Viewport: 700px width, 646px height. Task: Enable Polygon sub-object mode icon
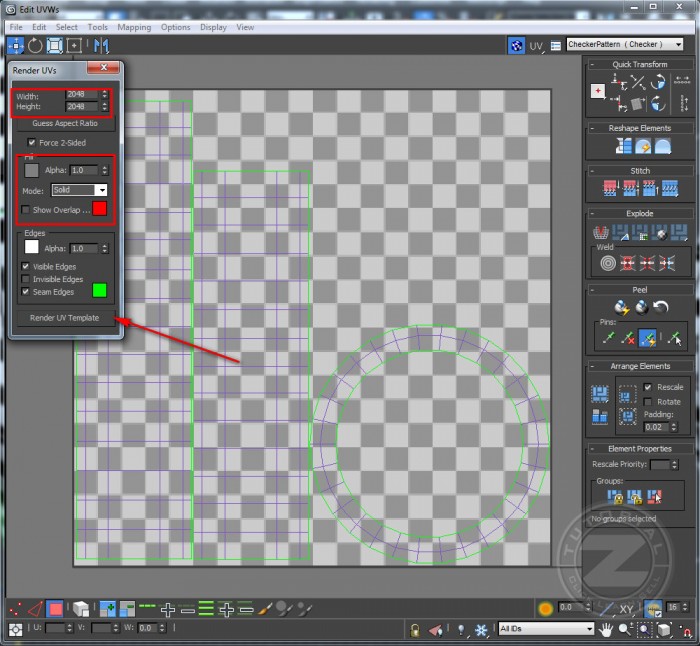pyautogui.click(x=56, y=608)
